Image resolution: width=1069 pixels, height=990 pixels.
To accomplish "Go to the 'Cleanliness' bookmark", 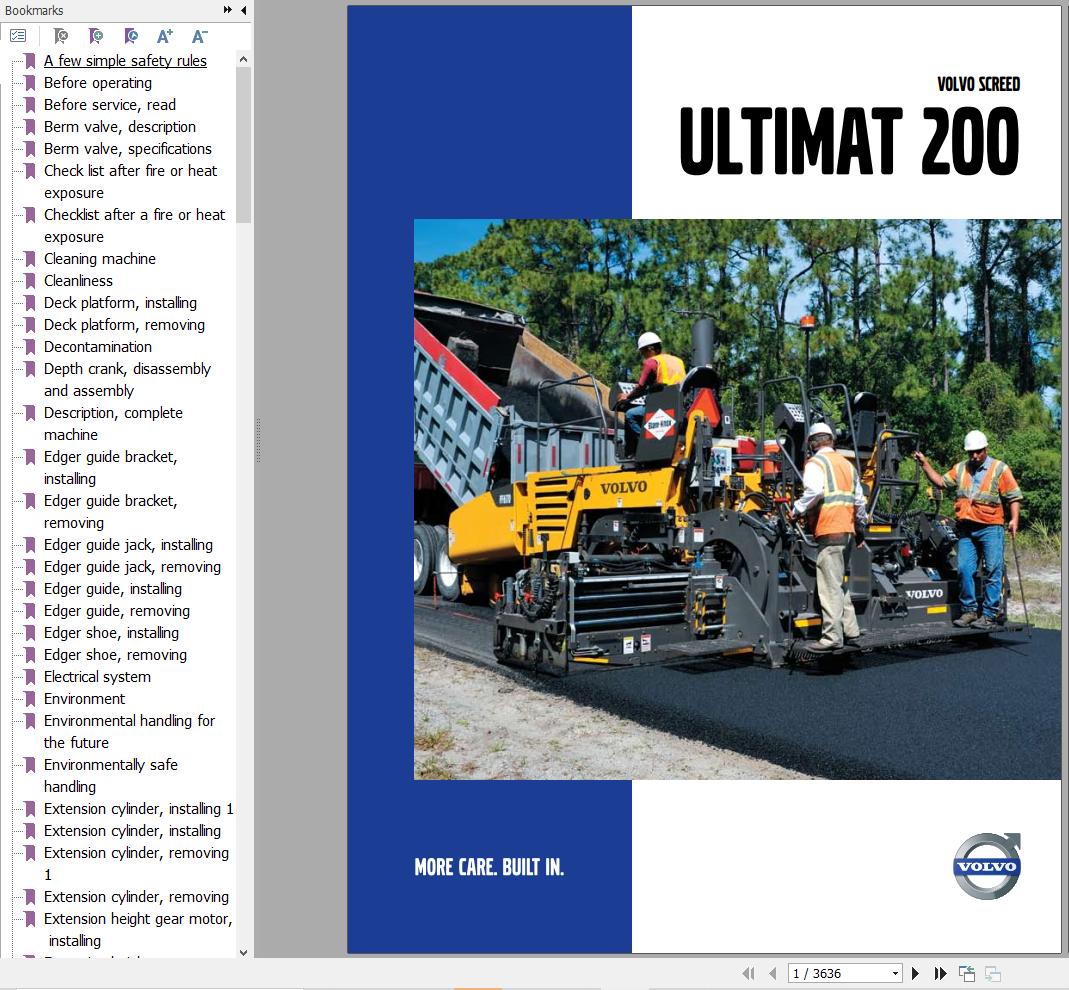I will [x=78, y=280].
